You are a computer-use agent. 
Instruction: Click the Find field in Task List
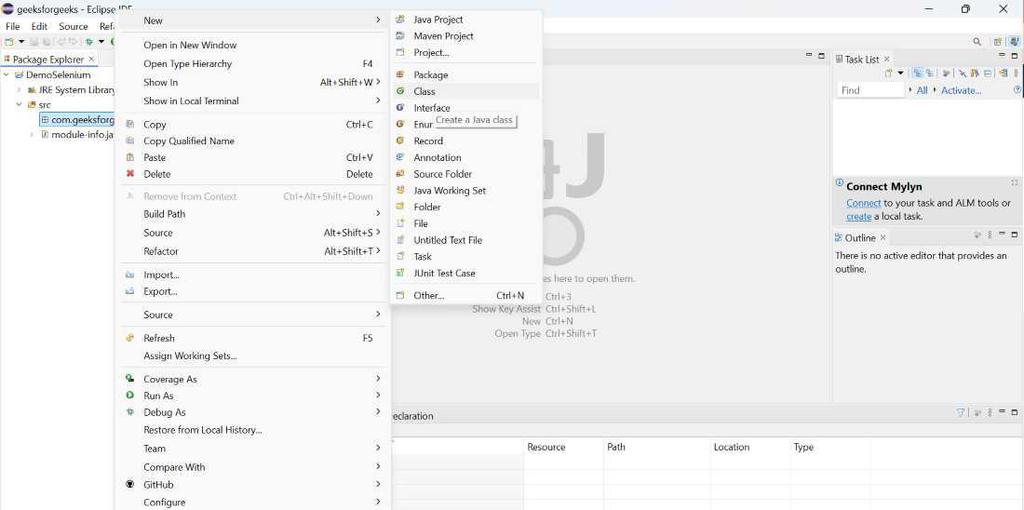(x=870, y=91)
